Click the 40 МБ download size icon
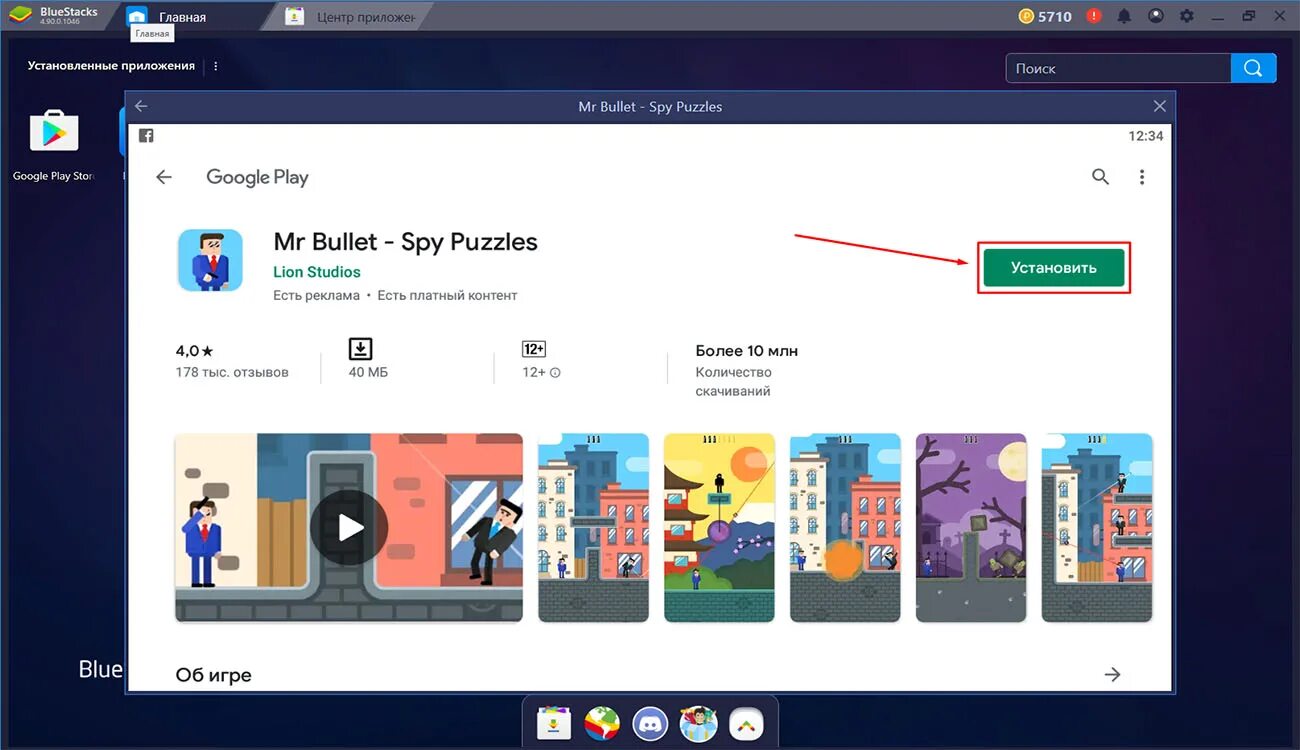The height and width of the screenshot is (750, 1300). coord(360,349)
